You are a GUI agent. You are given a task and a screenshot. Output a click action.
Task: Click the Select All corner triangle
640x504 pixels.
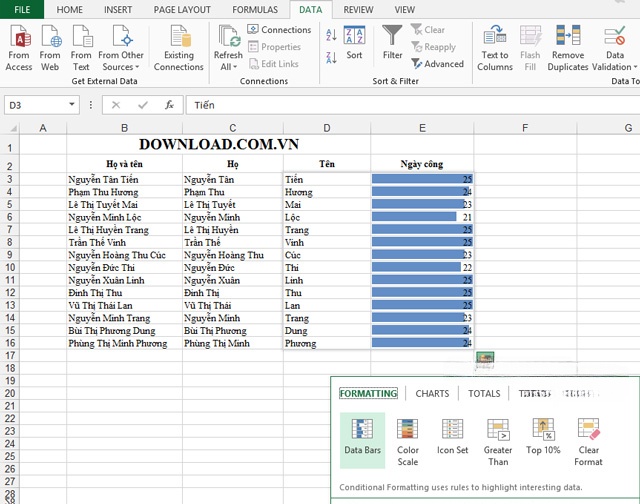click(13, 128)
